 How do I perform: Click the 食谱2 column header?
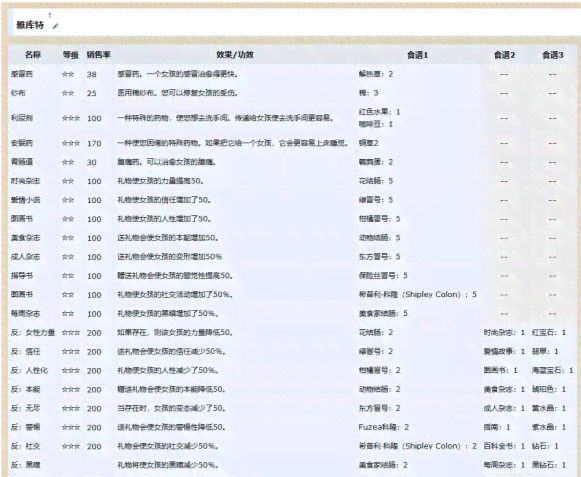coord(504,55)
